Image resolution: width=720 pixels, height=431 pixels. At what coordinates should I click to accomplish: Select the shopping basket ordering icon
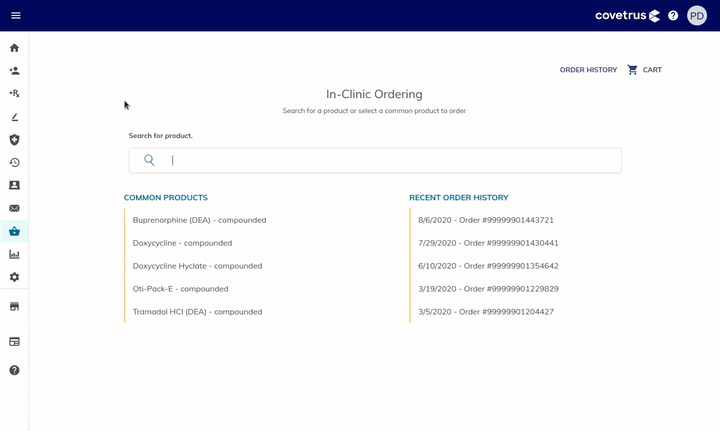point(14,231)
